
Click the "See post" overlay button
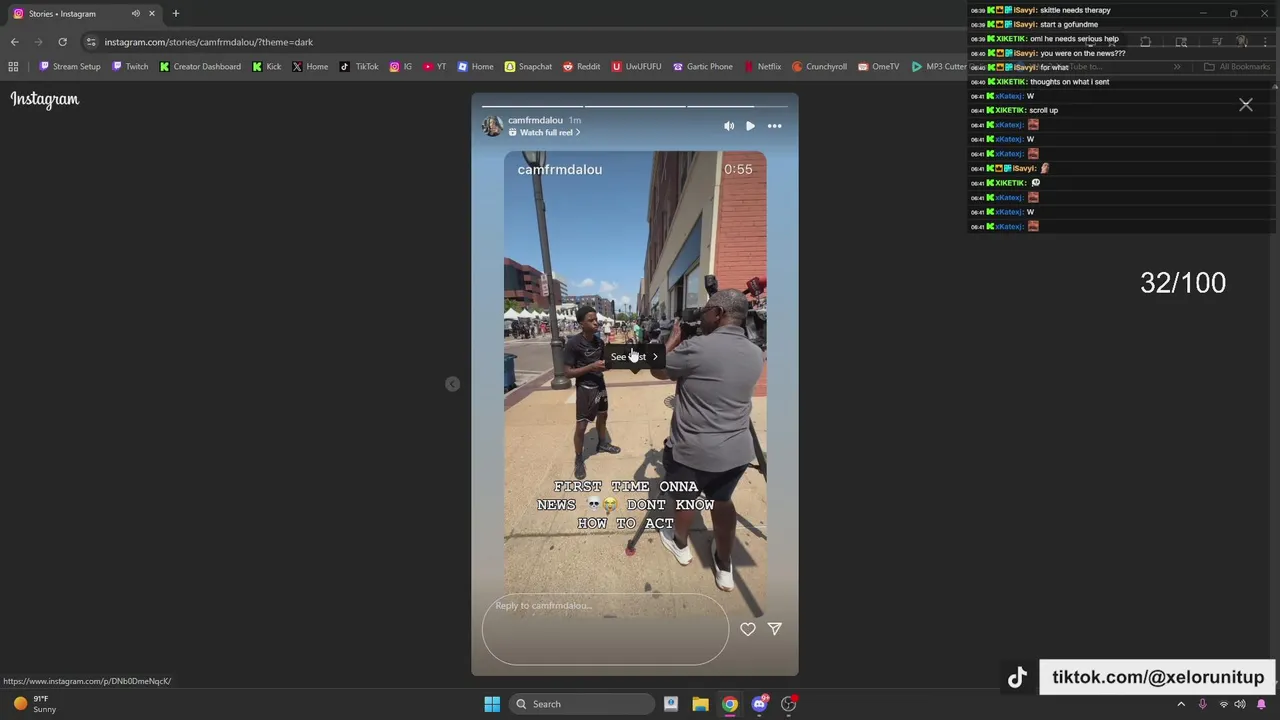(x=634, y=357)
